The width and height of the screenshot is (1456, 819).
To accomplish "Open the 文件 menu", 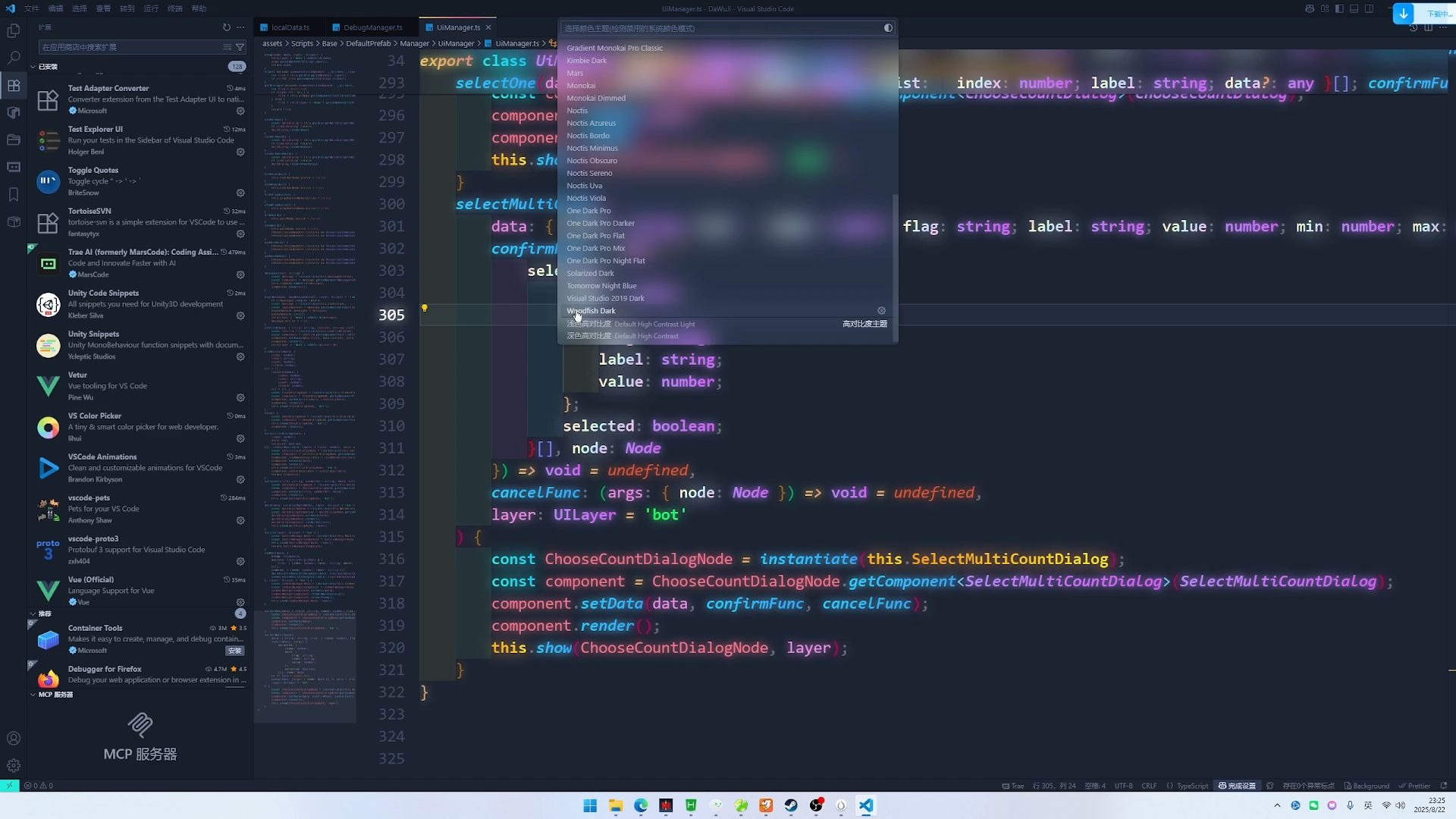I will (32, 8).
